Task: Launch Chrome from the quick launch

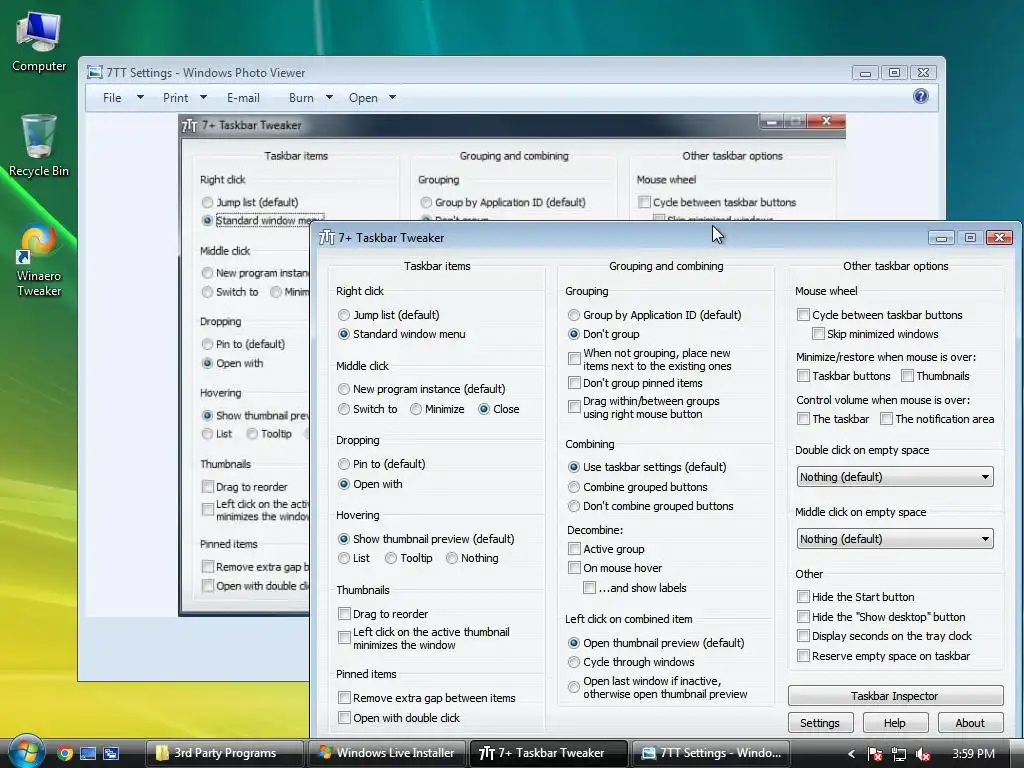Action: pos(65,753)
